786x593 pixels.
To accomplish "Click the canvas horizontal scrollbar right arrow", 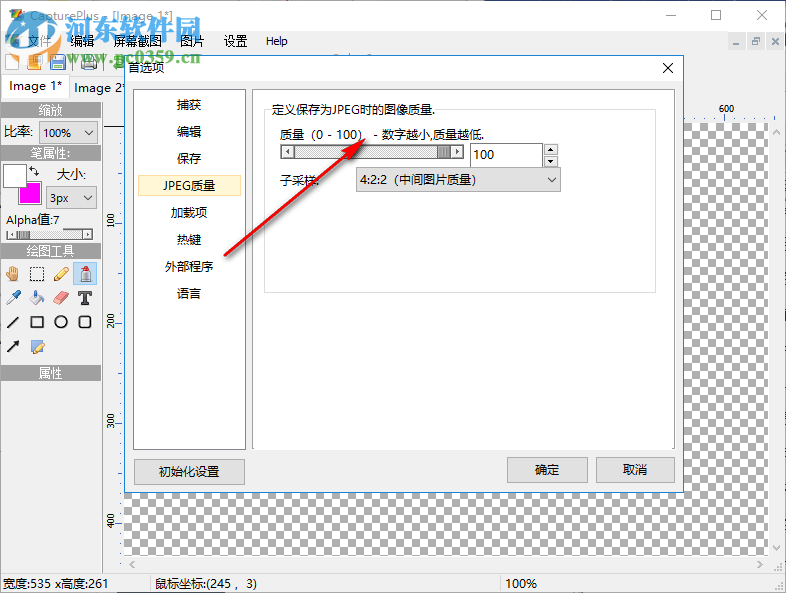I will 760,564.
